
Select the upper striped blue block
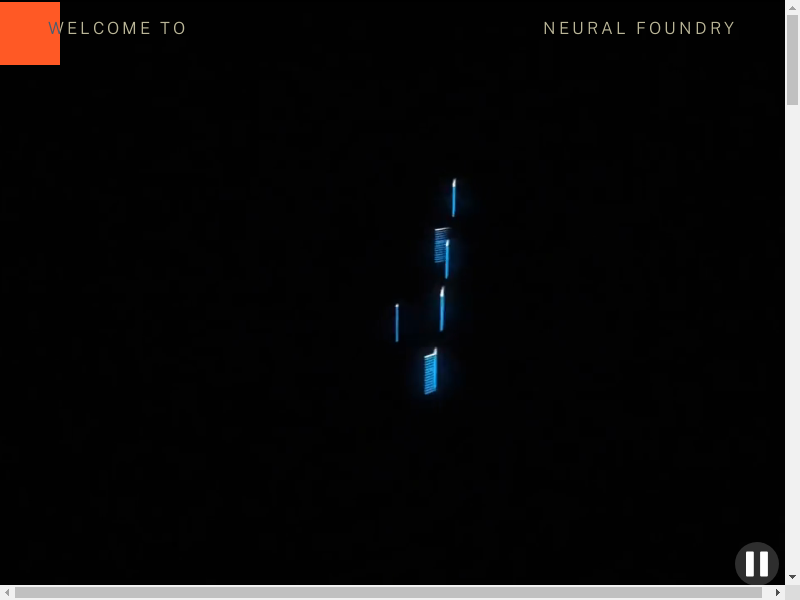pos(439,244)
